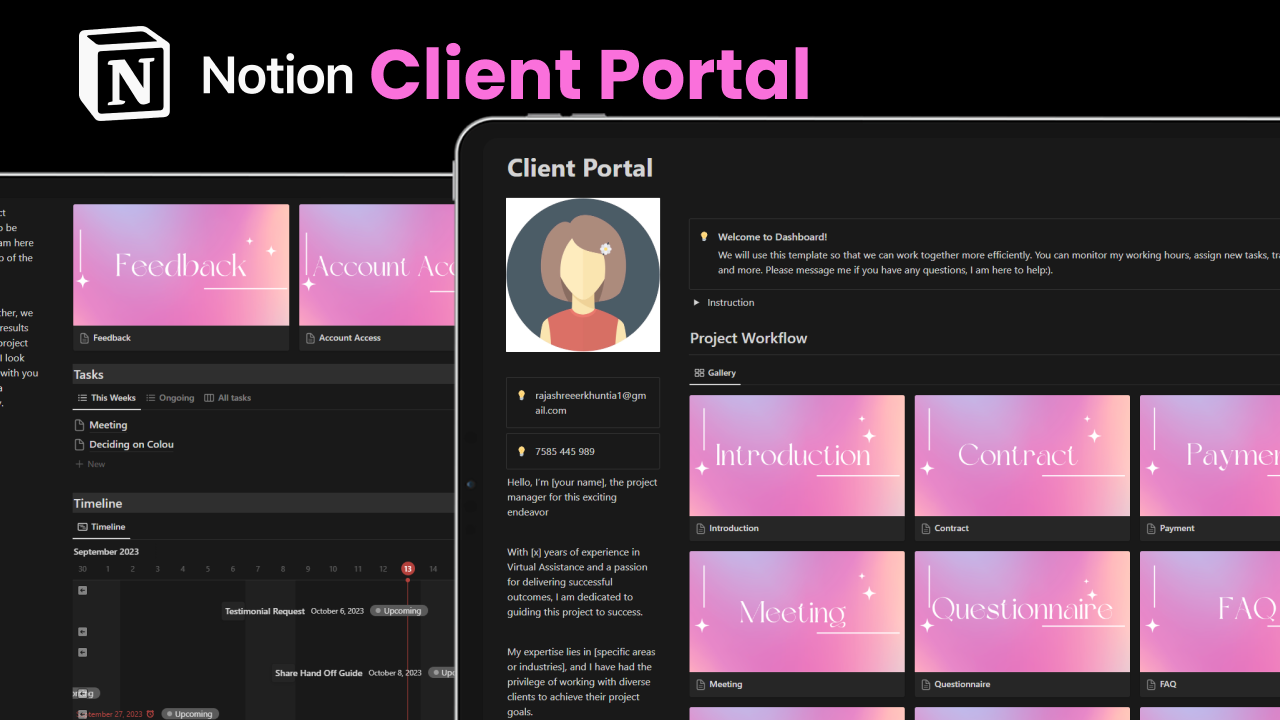1280x720 pixels.
Task: Click the red September 13 today marker
Action: tap(407, 568)
